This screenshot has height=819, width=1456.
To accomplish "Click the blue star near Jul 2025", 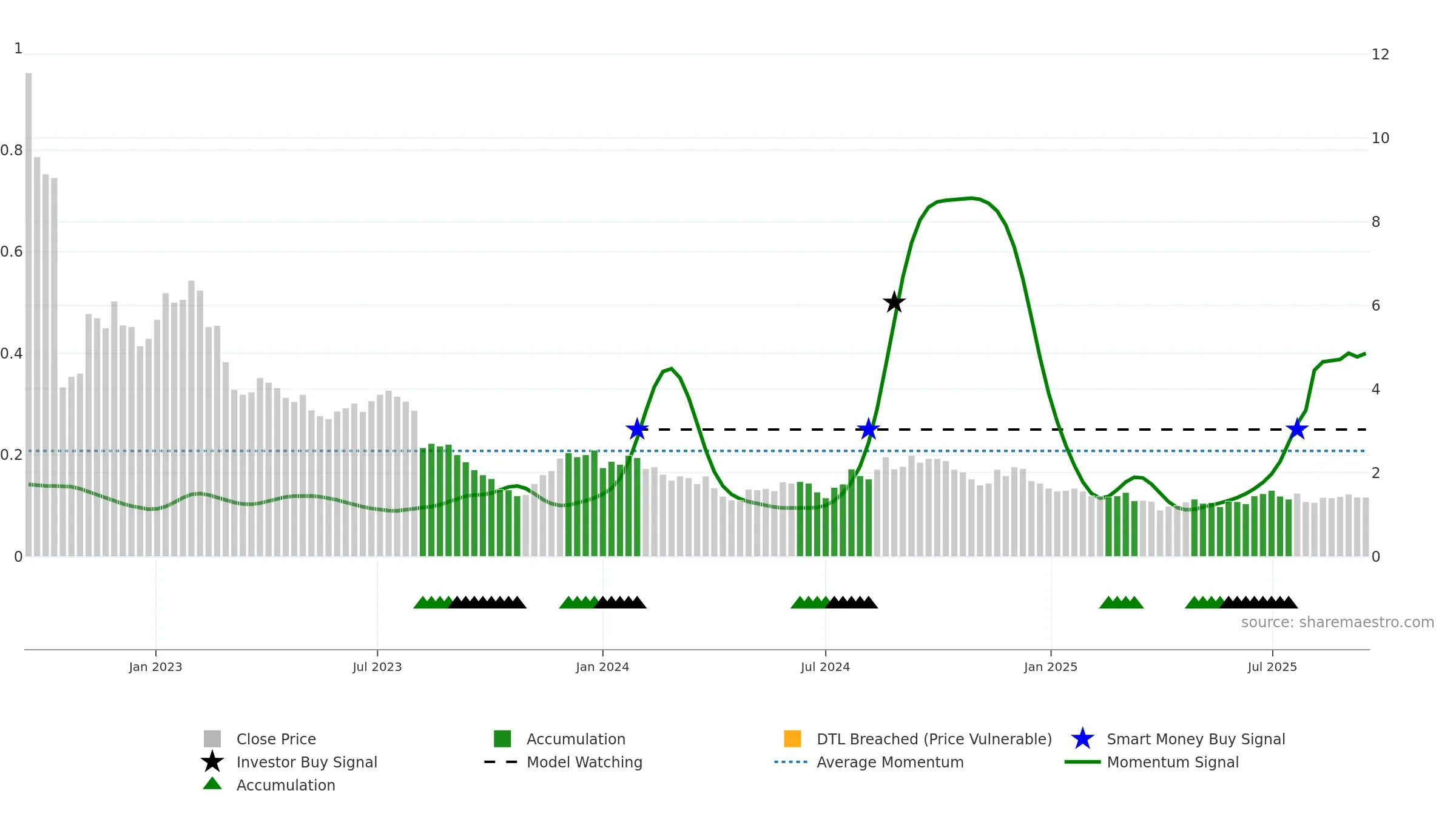I will pyautogui.click(x=1297, y=430).
